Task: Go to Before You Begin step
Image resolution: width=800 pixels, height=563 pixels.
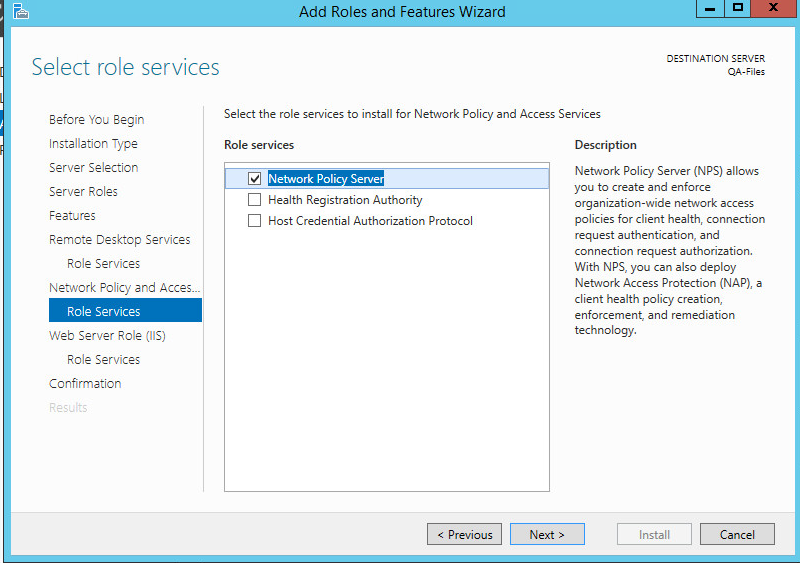Action: pyautogui.click(x=96, y=120)
